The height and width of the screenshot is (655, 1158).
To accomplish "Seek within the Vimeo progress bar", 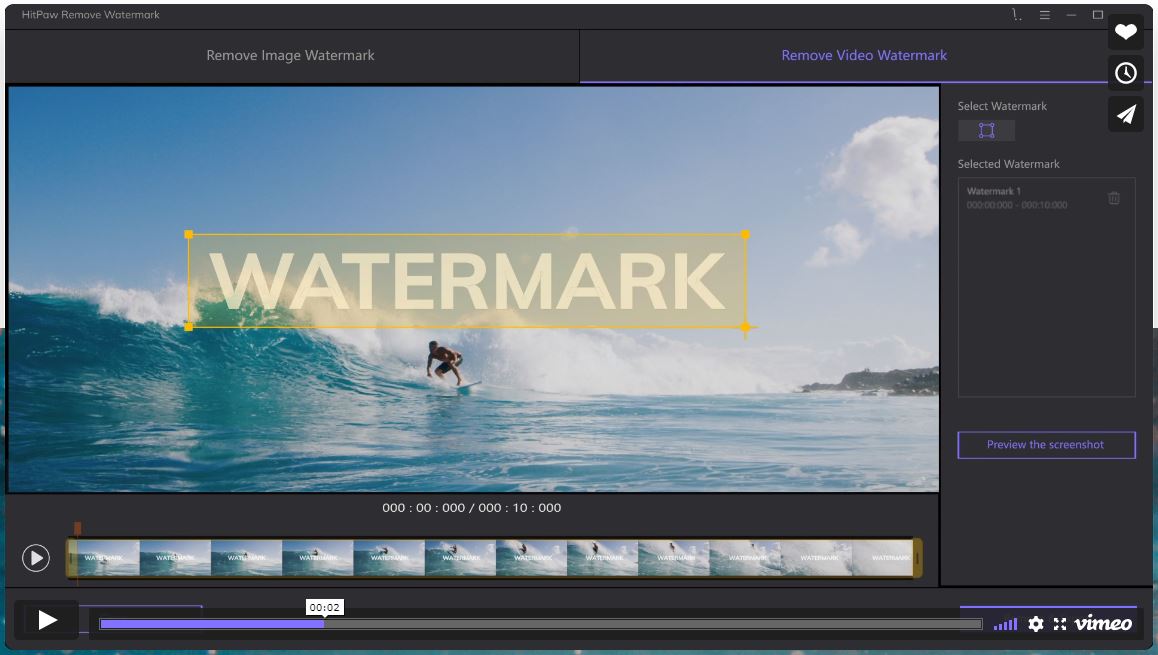I will 540,624.
